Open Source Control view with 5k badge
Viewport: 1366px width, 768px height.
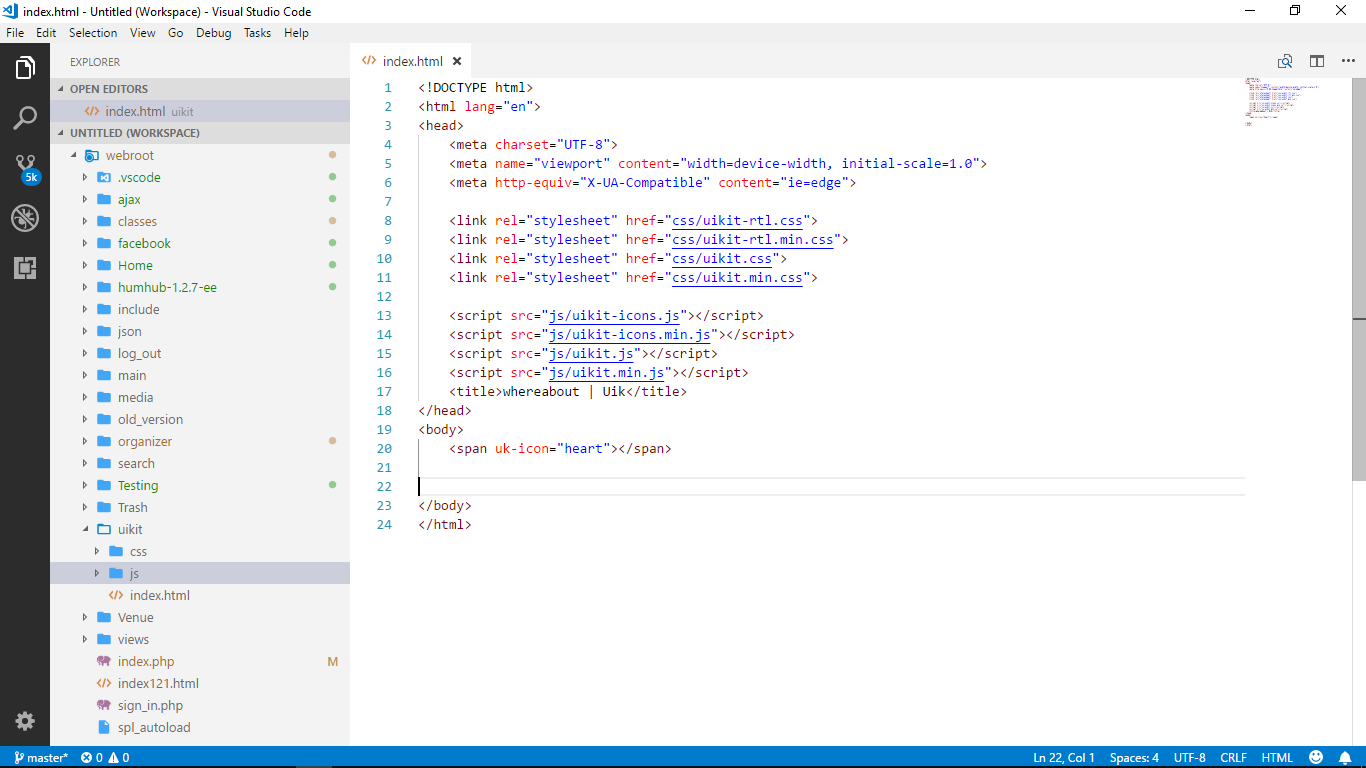click(25, 168)
